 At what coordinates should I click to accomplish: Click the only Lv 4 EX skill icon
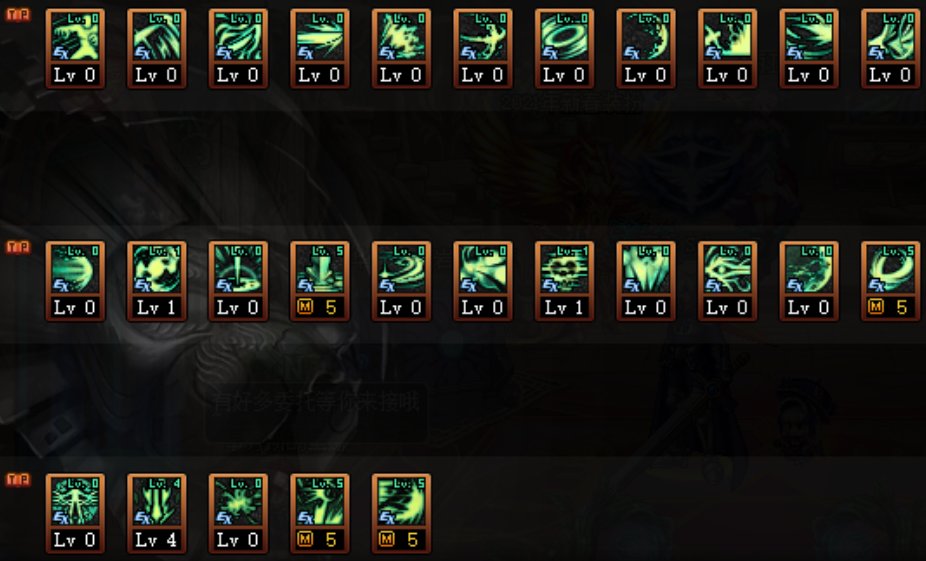click(x=156, y=503)
